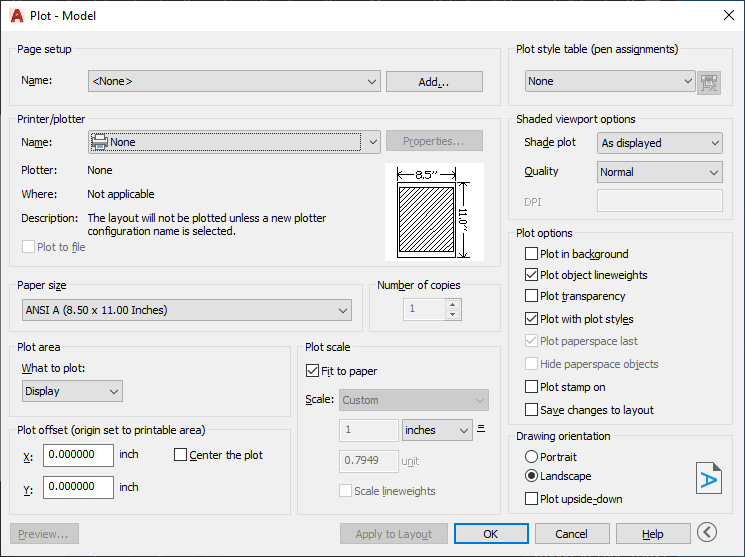Toggle Fit to paper checkbox
Viewport: 745px width, 557px height.
(x=312, y=371)
